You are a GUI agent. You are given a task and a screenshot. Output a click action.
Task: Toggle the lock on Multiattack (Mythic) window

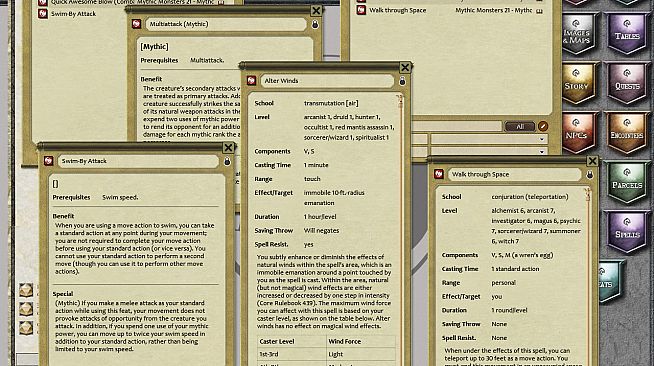[x=315, y=25]
